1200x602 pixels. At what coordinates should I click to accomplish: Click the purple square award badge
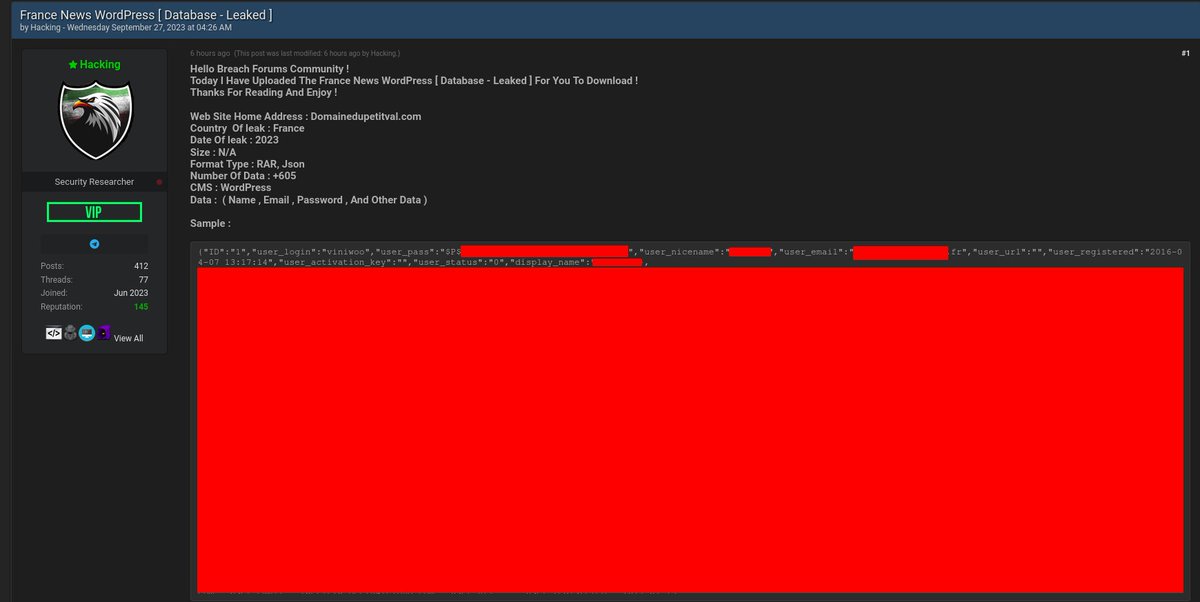point(103,333)
